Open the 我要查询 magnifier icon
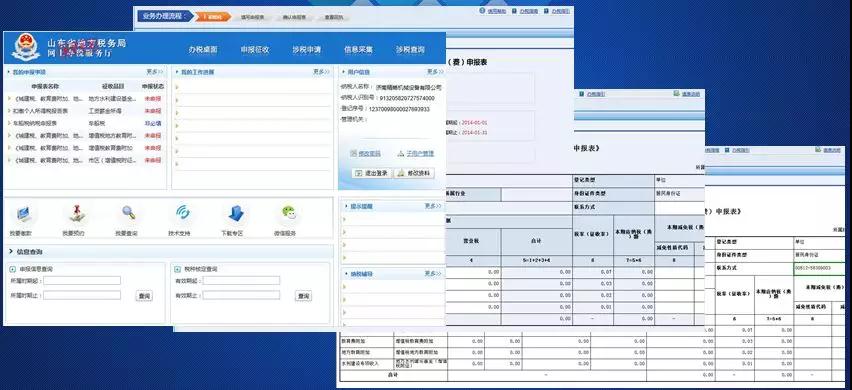852x390 pixels. pyautogui.click(x=128, y=213)
